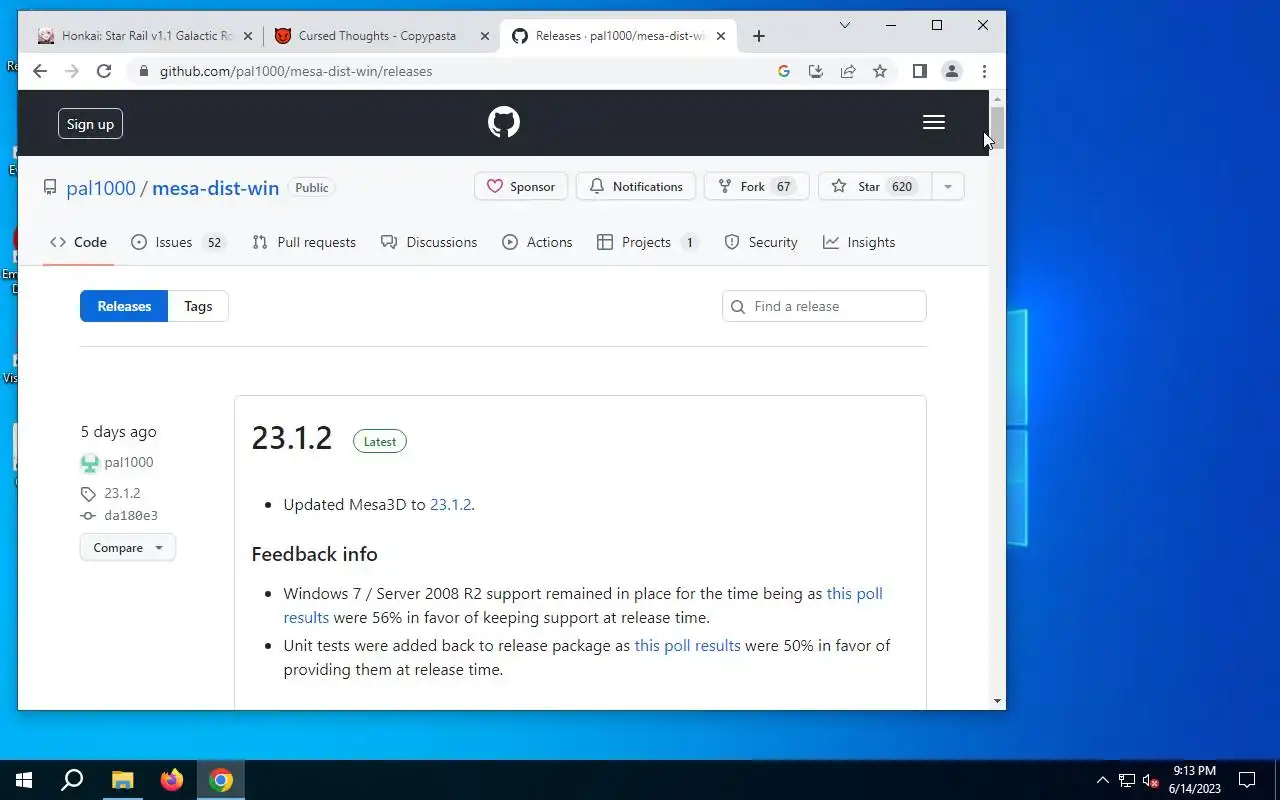This screenshot has height=800, width=1280.
Task: Open the Chrome three-dot menu
Action: (x=984, y=71)
